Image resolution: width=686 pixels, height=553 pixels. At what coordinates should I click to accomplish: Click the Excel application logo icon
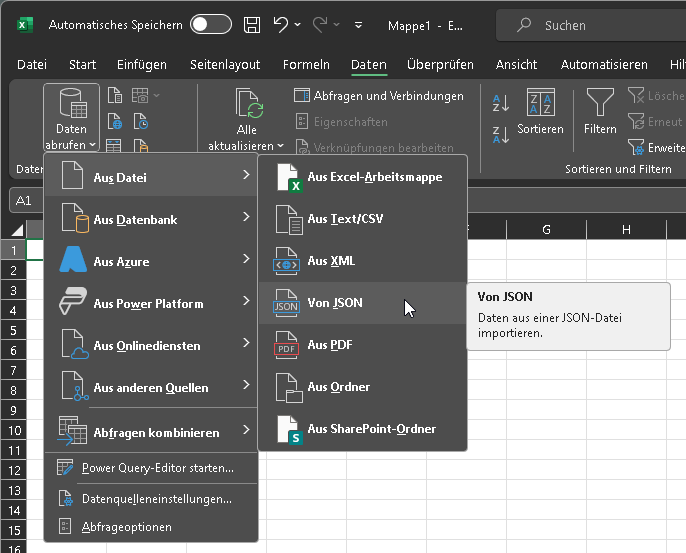point(23,24)
